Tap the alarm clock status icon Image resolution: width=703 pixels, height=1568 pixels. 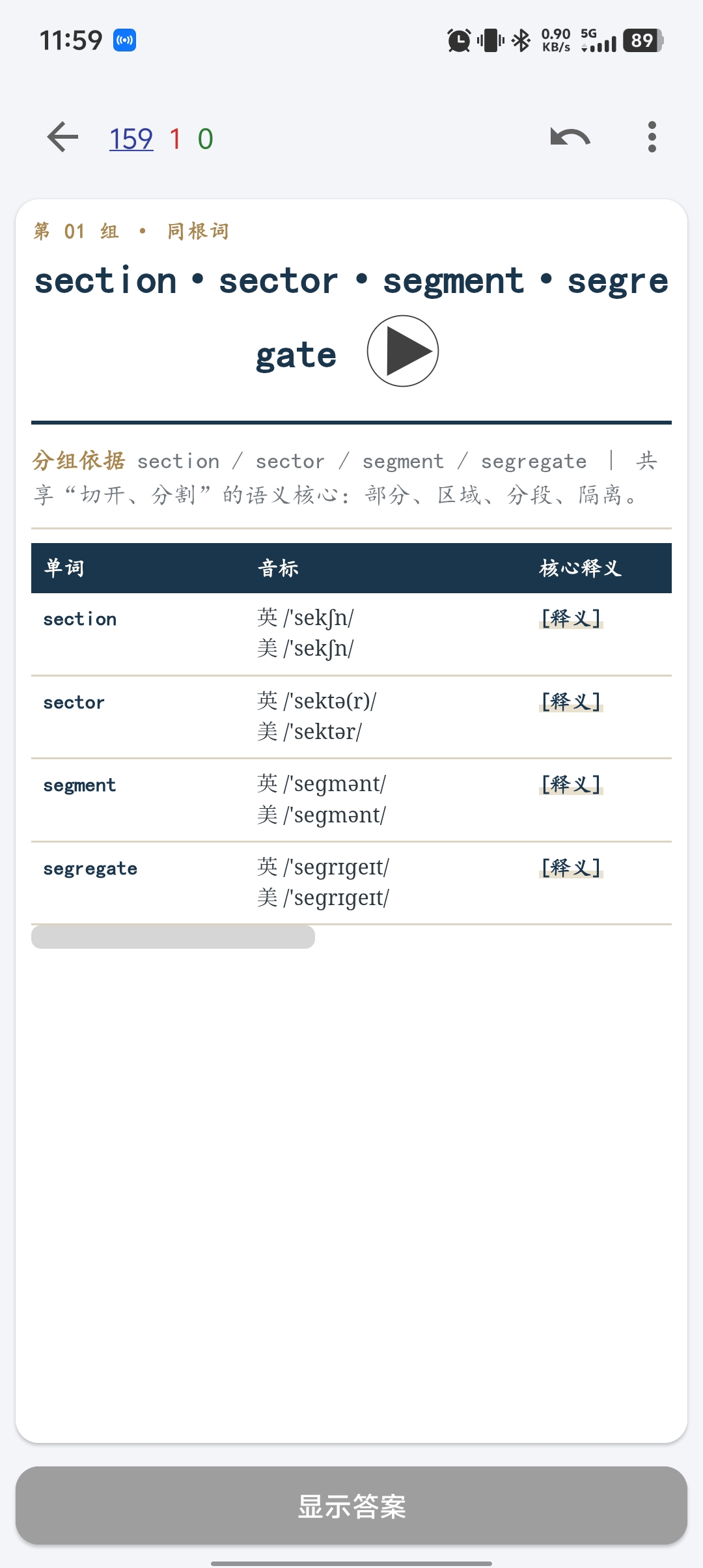coord(459,40)
